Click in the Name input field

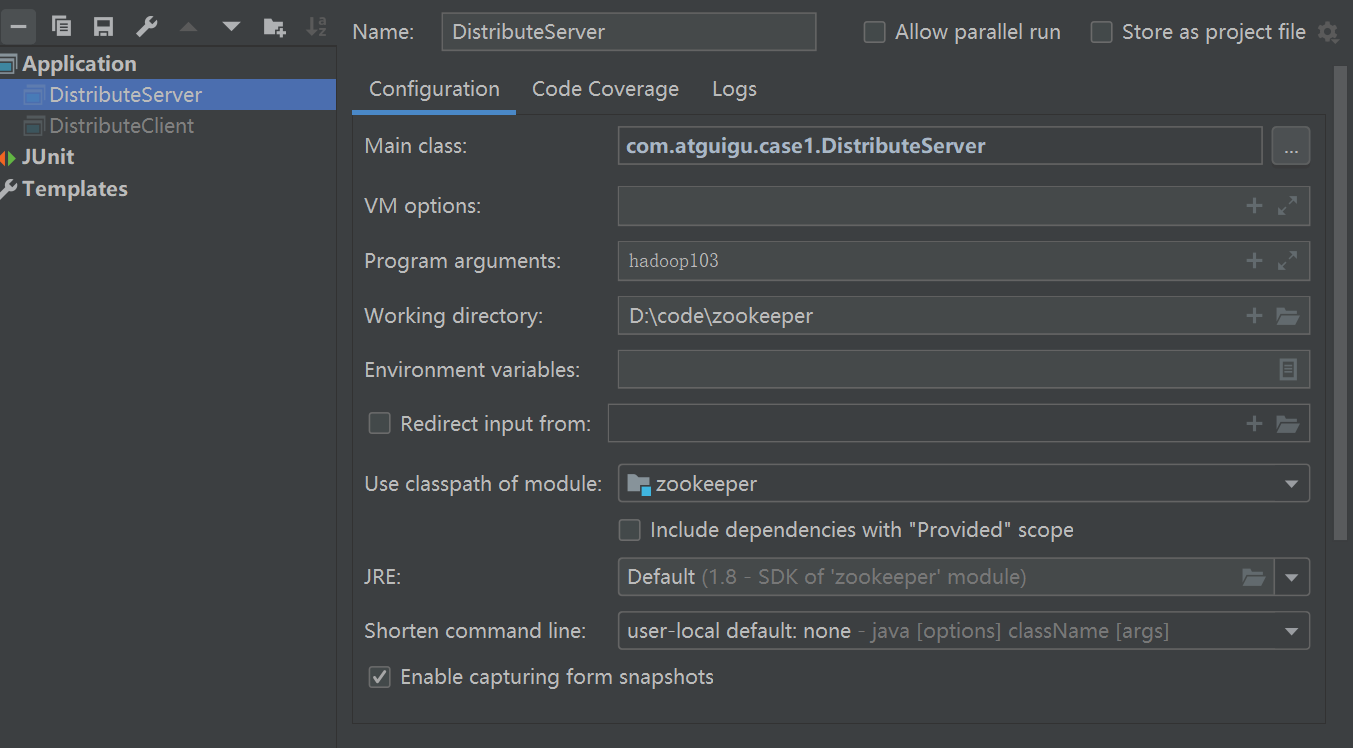(629, 32)
